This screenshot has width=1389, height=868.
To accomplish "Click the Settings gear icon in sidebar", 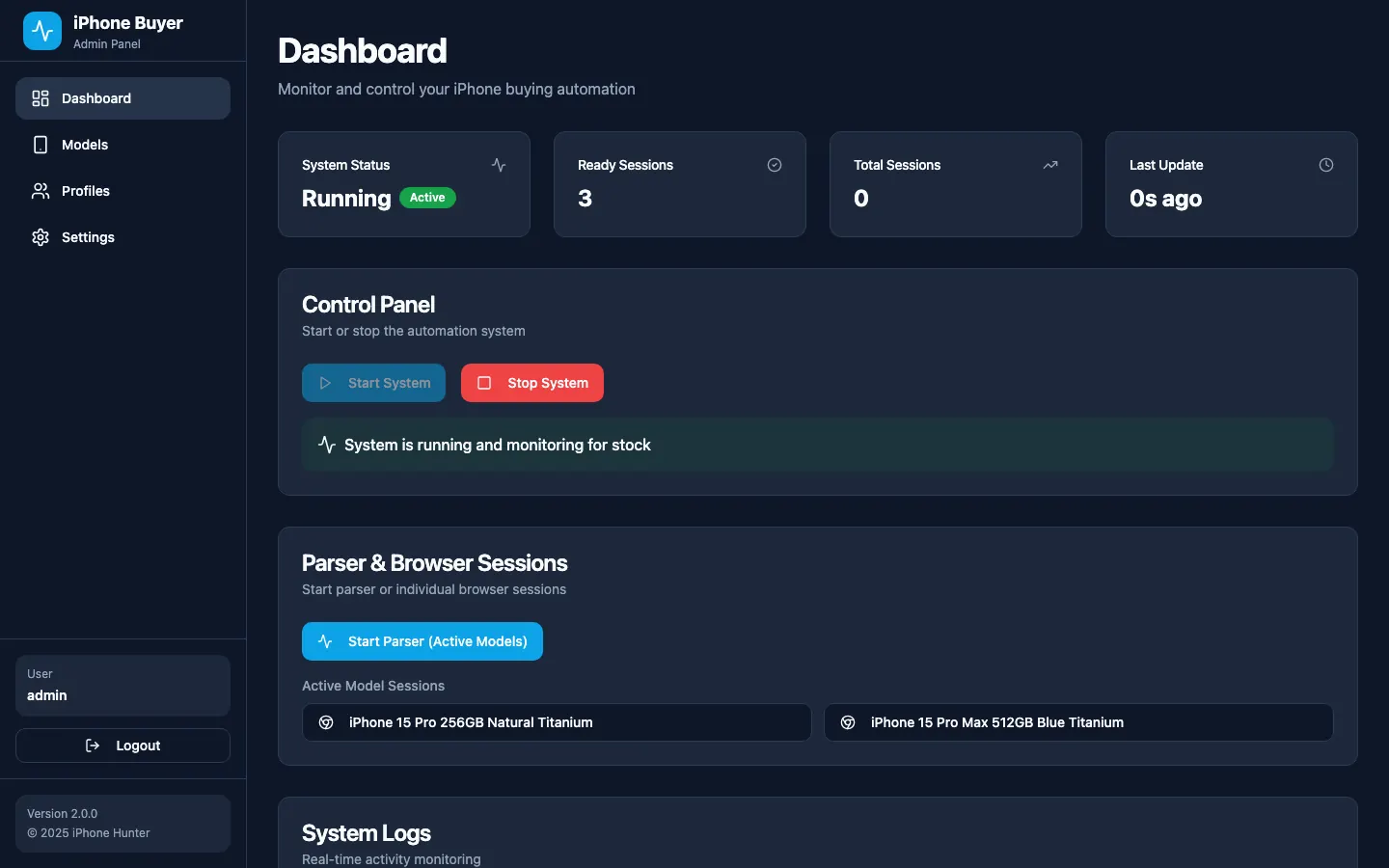I will (x=41, y=237).
